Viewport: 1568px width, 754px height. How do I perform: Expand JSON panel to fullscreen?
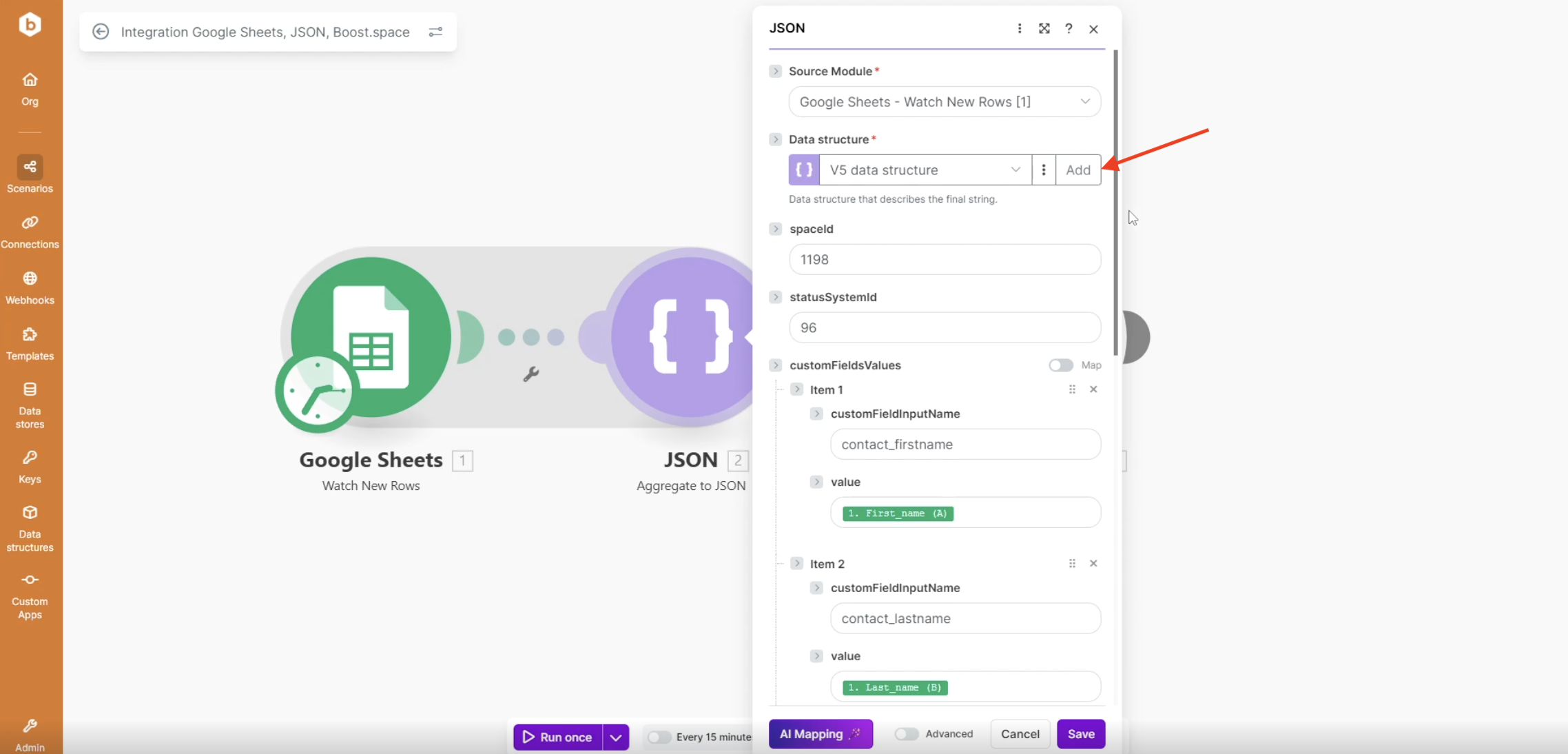(1044, 28)
